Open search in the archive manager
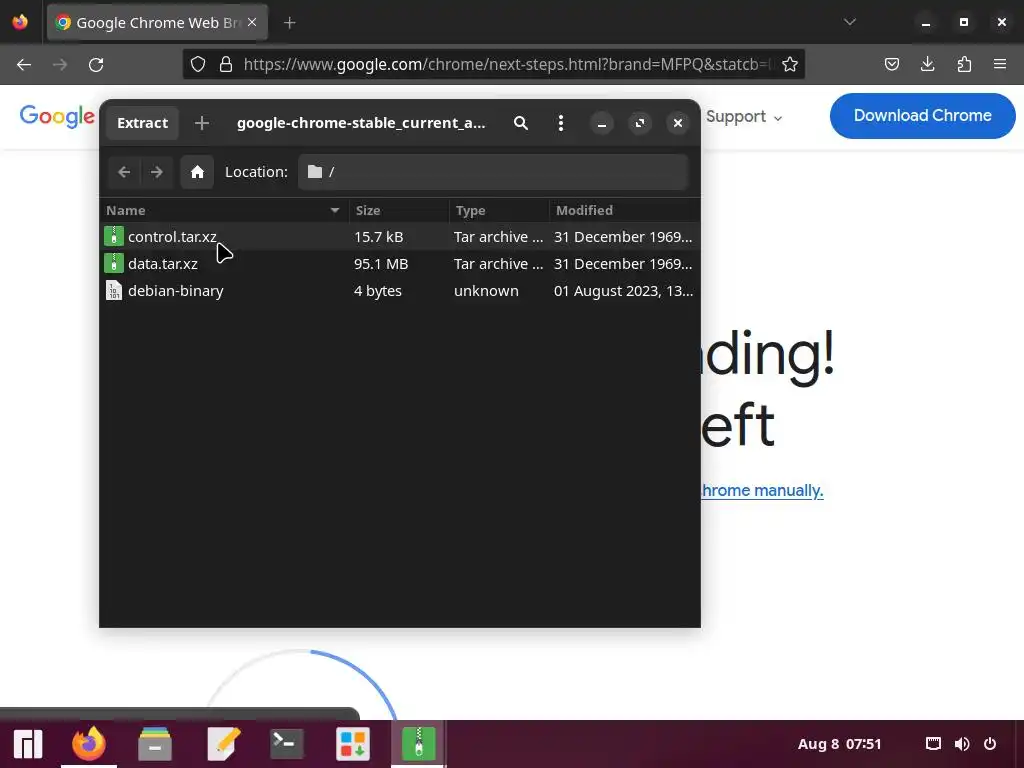 [520, 123]
